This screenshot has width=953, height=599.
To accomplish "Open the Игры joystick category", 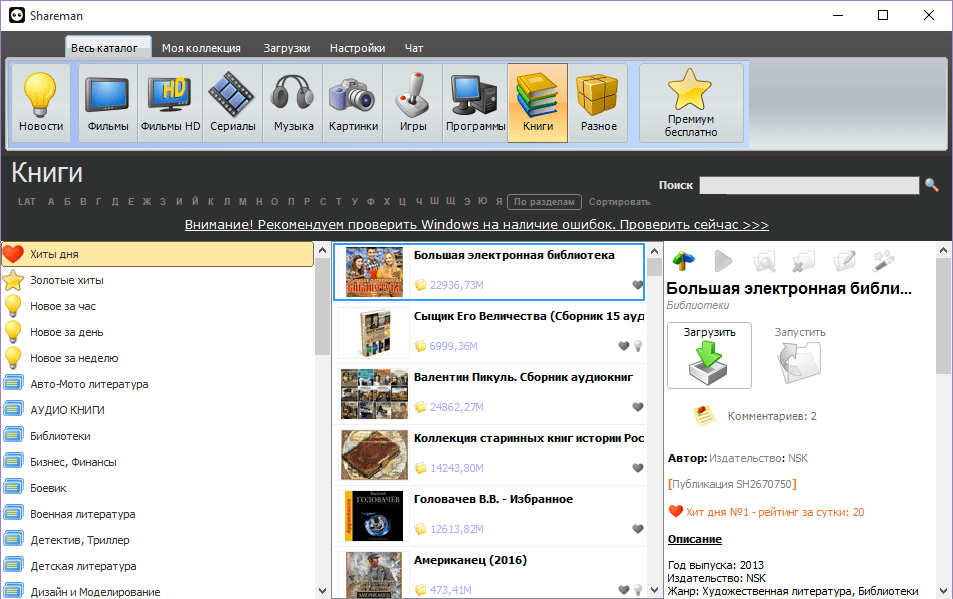I will (x=413, y=103).
